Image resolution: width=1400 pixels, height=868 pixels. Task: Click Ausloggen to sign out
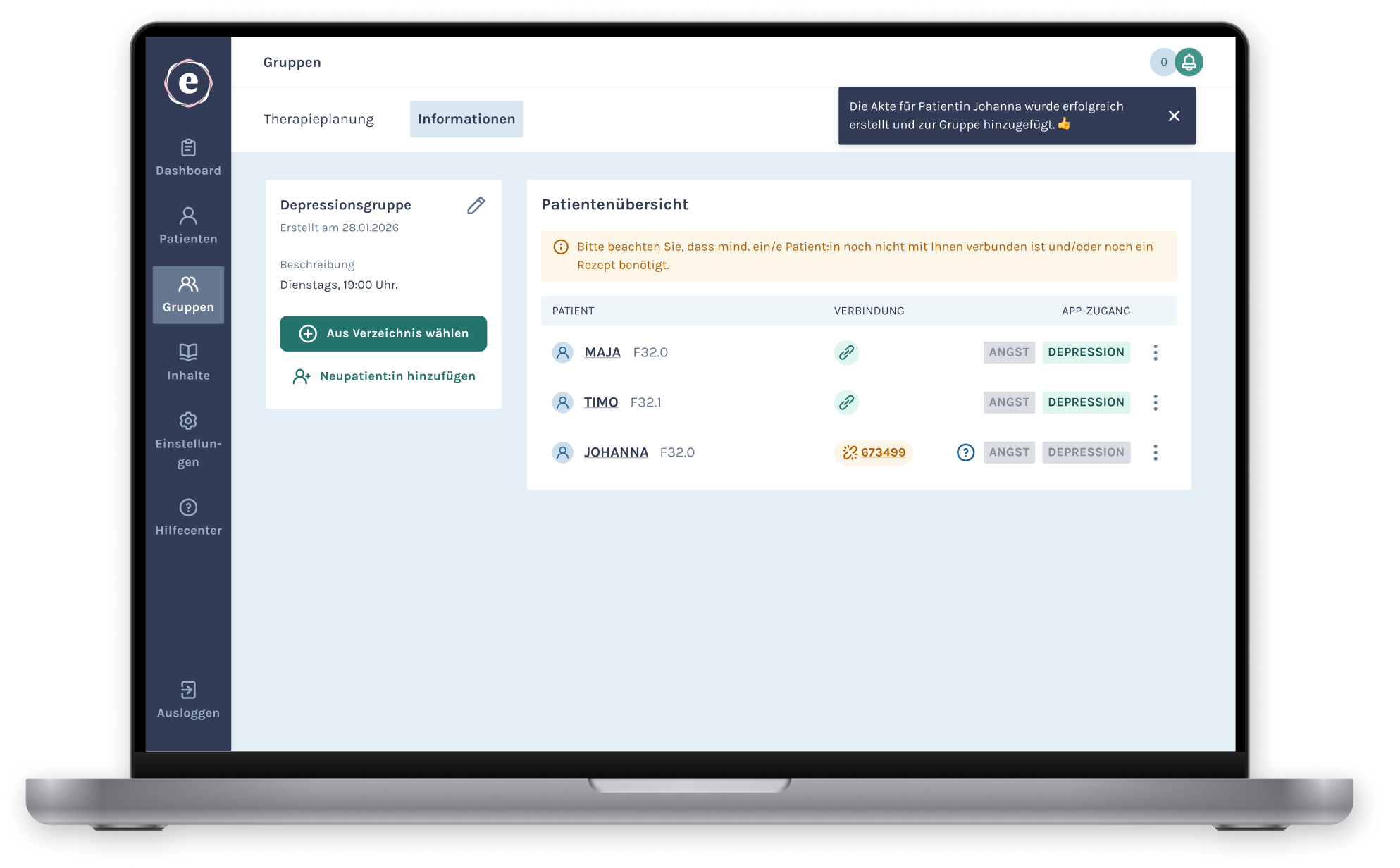[188, 700]
